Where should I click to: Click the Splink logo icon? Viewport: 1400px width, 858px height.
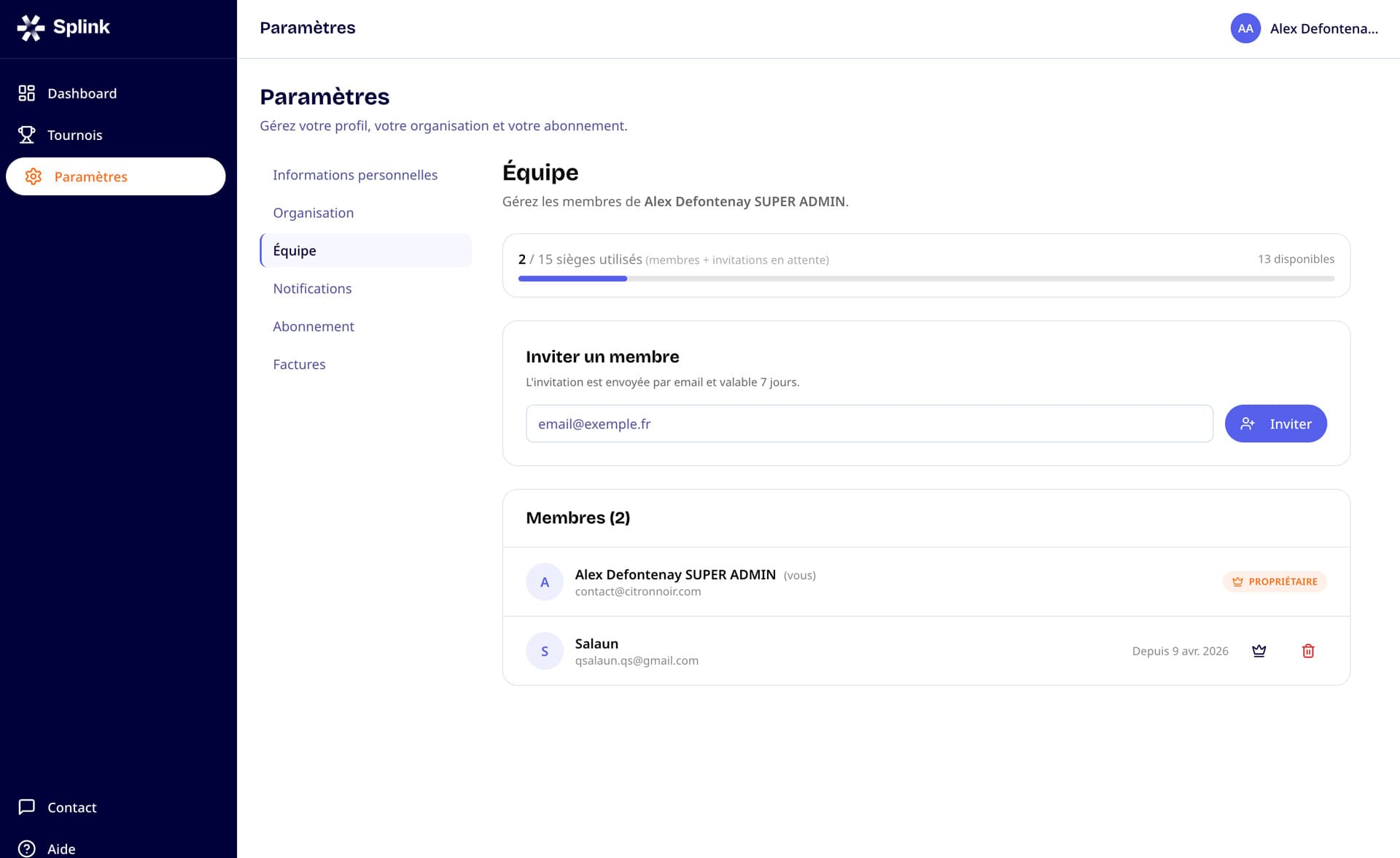click(31, 28)
